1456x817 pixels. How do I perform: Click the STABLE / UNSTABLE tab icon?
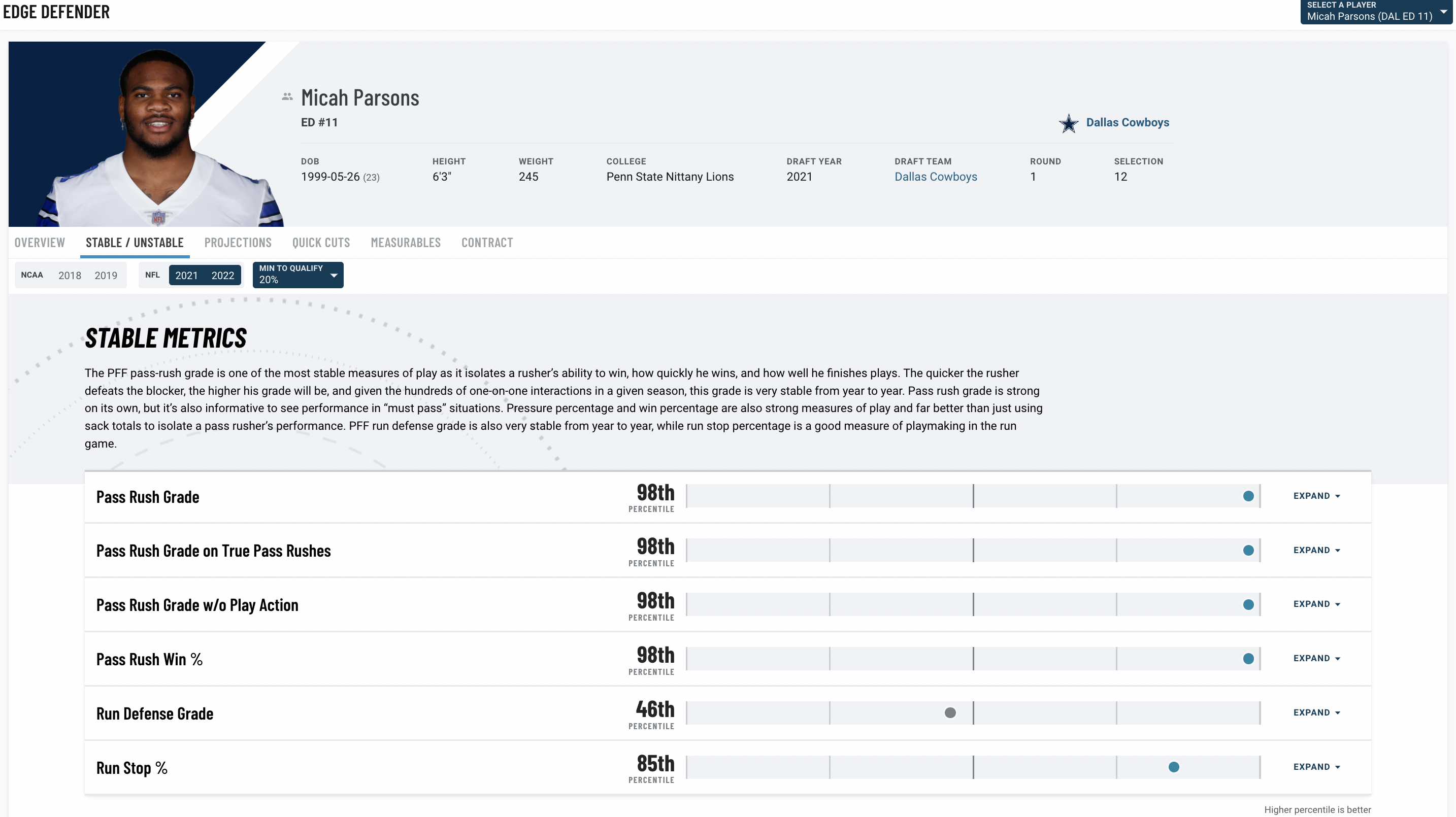point(134,242)
